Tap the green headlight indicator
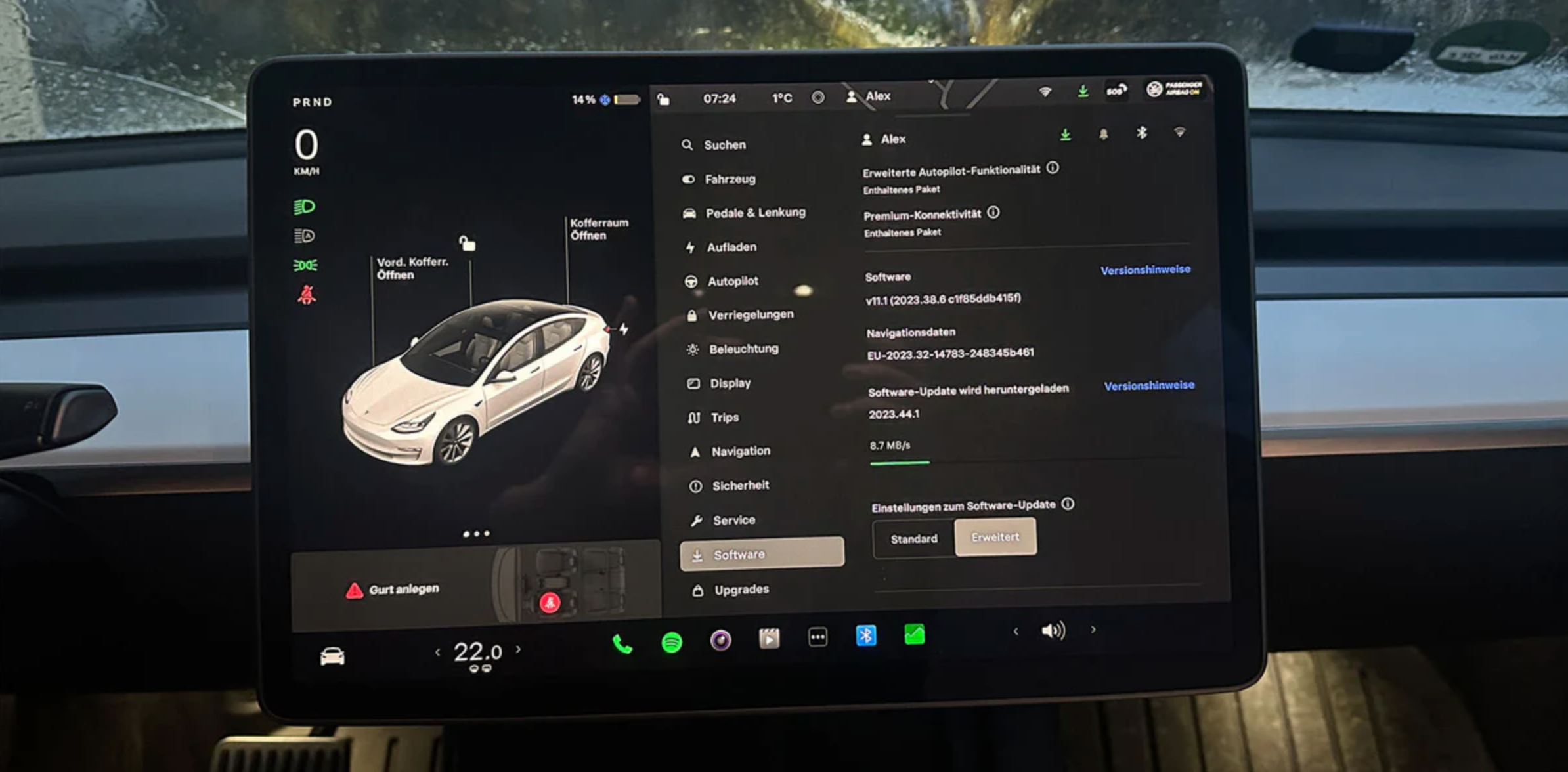The image size is (1568, 772). (304, 207)
